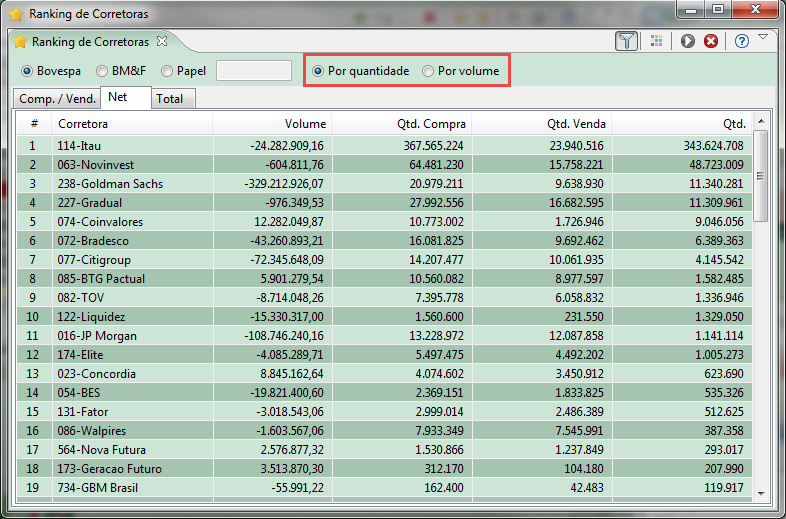
Task: Click star icon on Ranking de Corretoras tab
Action: point(20,42)
